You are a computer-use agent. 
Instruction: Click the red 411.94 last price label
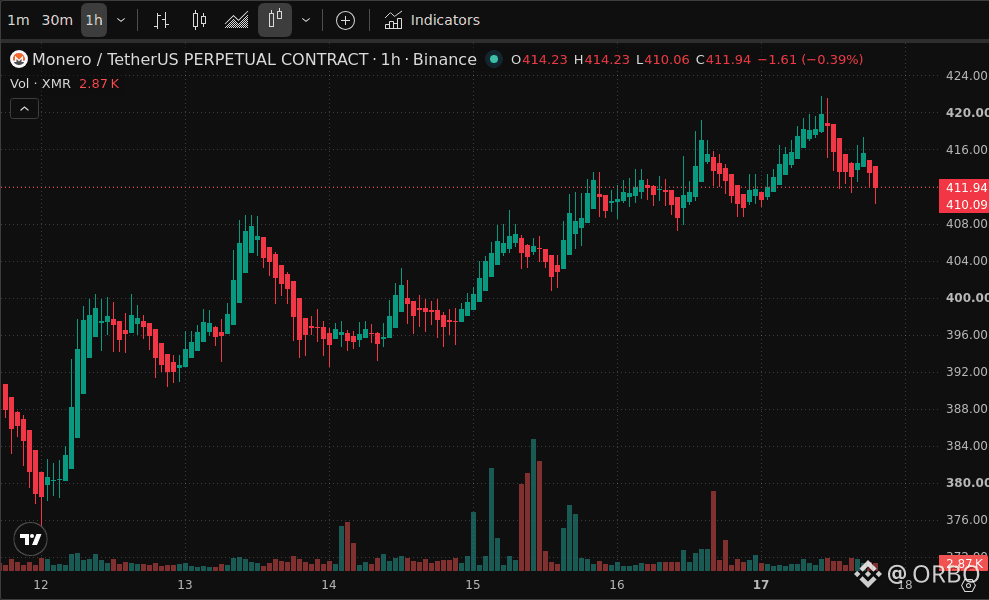click(x=964, y=187)
